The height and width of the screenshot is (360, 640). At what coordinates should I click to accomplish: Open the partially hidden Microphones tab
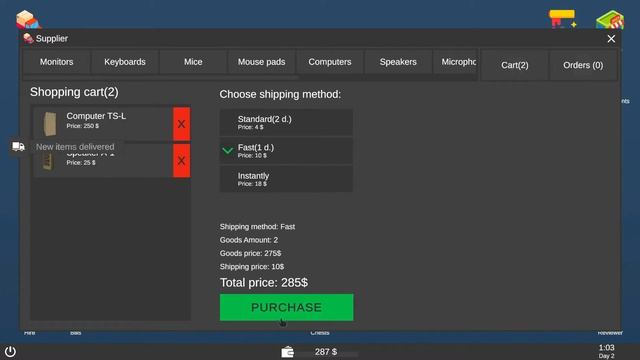click(x=456, y=62)
